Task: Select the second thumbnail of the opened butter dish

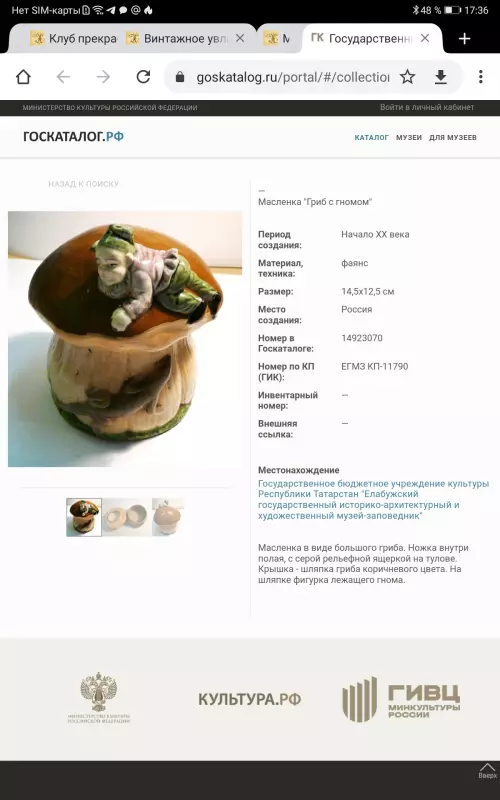Action: (x=127, y=517)
